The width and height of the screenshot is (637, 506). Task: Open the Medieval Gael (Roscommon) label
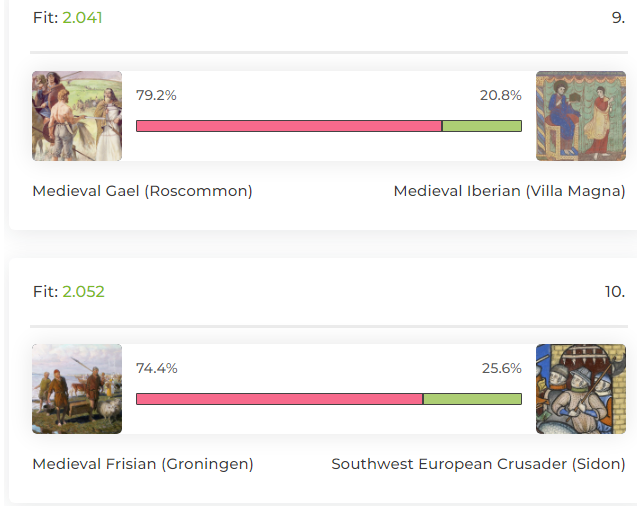point(142,191)
